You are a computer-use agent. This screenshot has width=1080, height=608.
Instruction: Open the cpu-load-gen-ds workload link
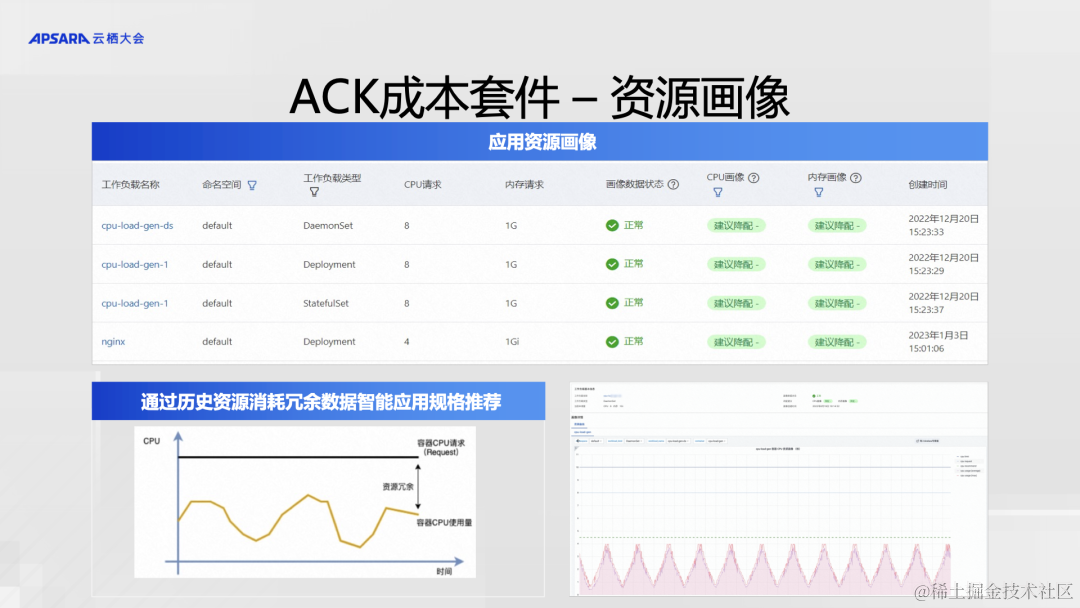[137, 225]
